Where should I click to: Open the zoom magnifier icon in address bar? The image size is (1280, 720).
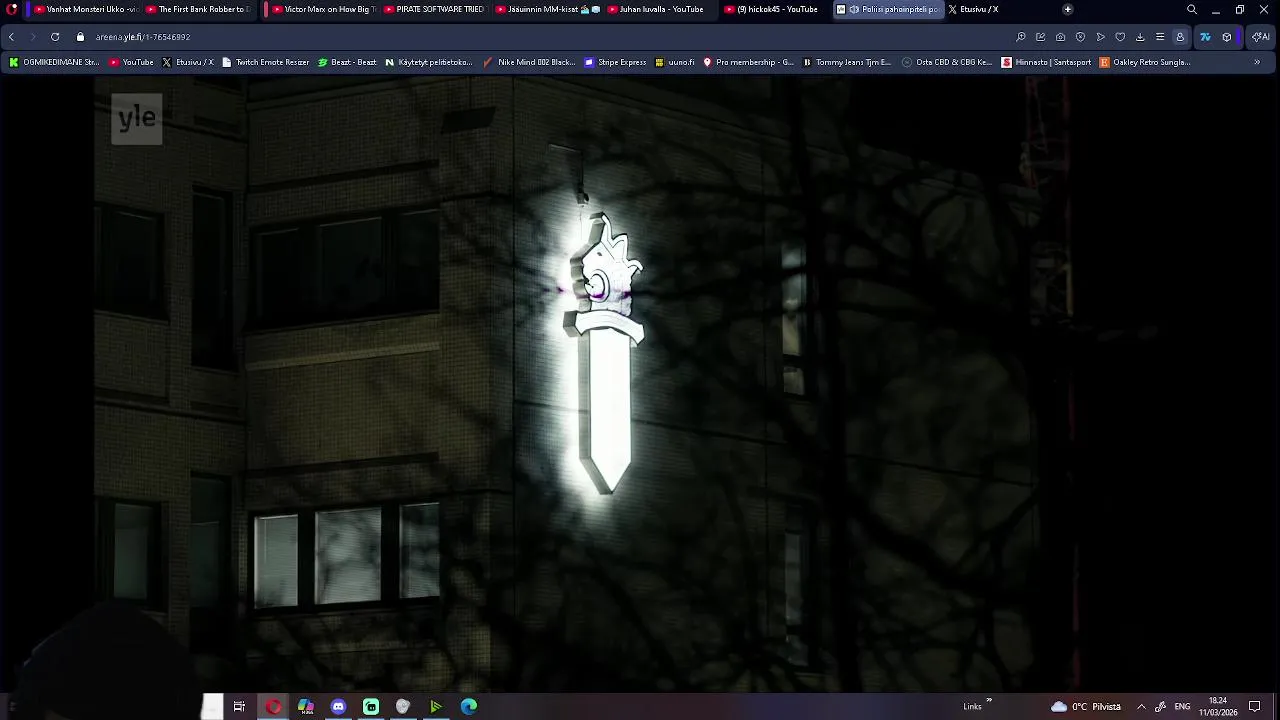1021,37
